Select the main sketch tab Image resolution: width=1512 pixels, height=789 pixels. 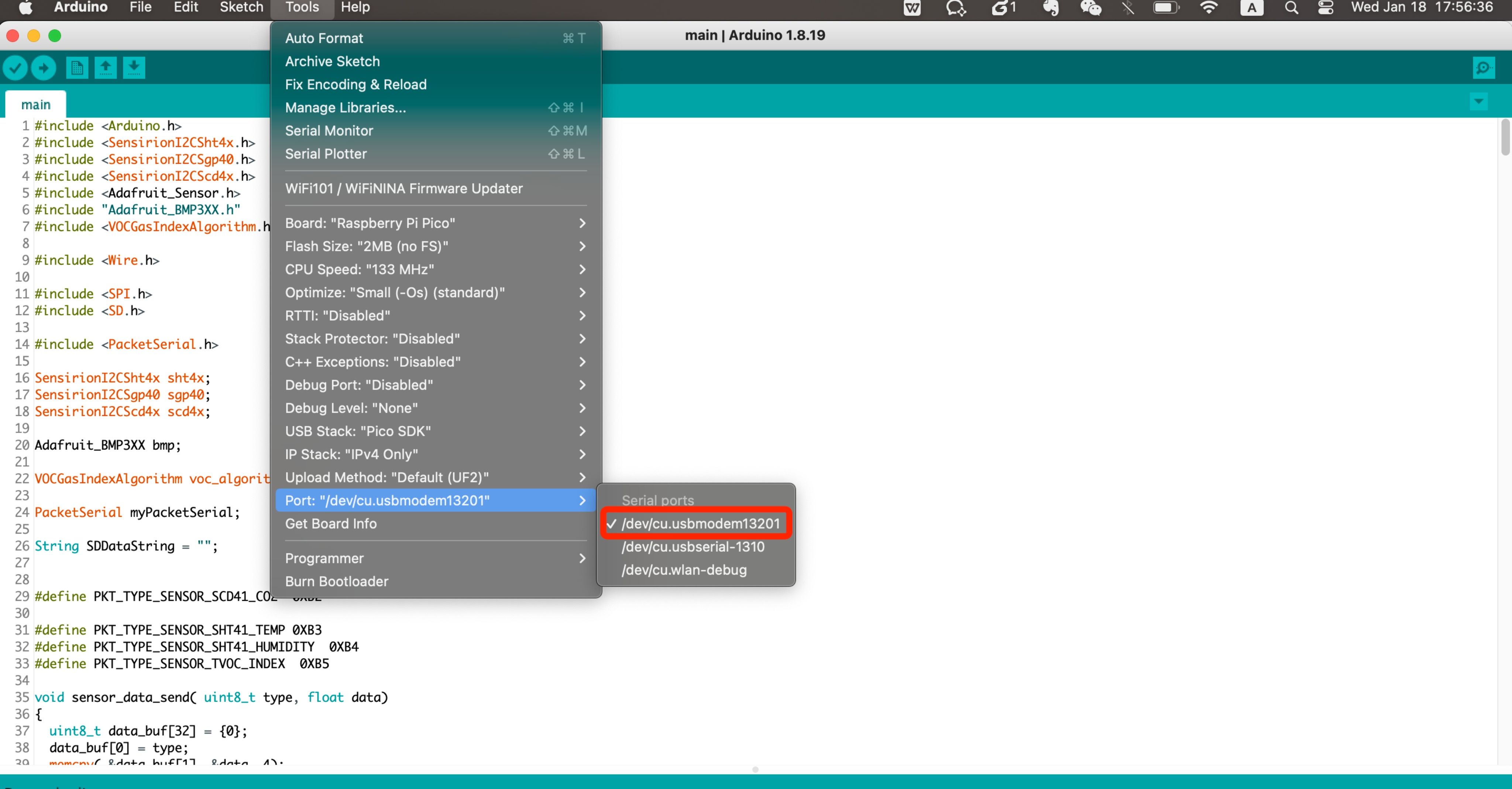click(x=36, y=104)
